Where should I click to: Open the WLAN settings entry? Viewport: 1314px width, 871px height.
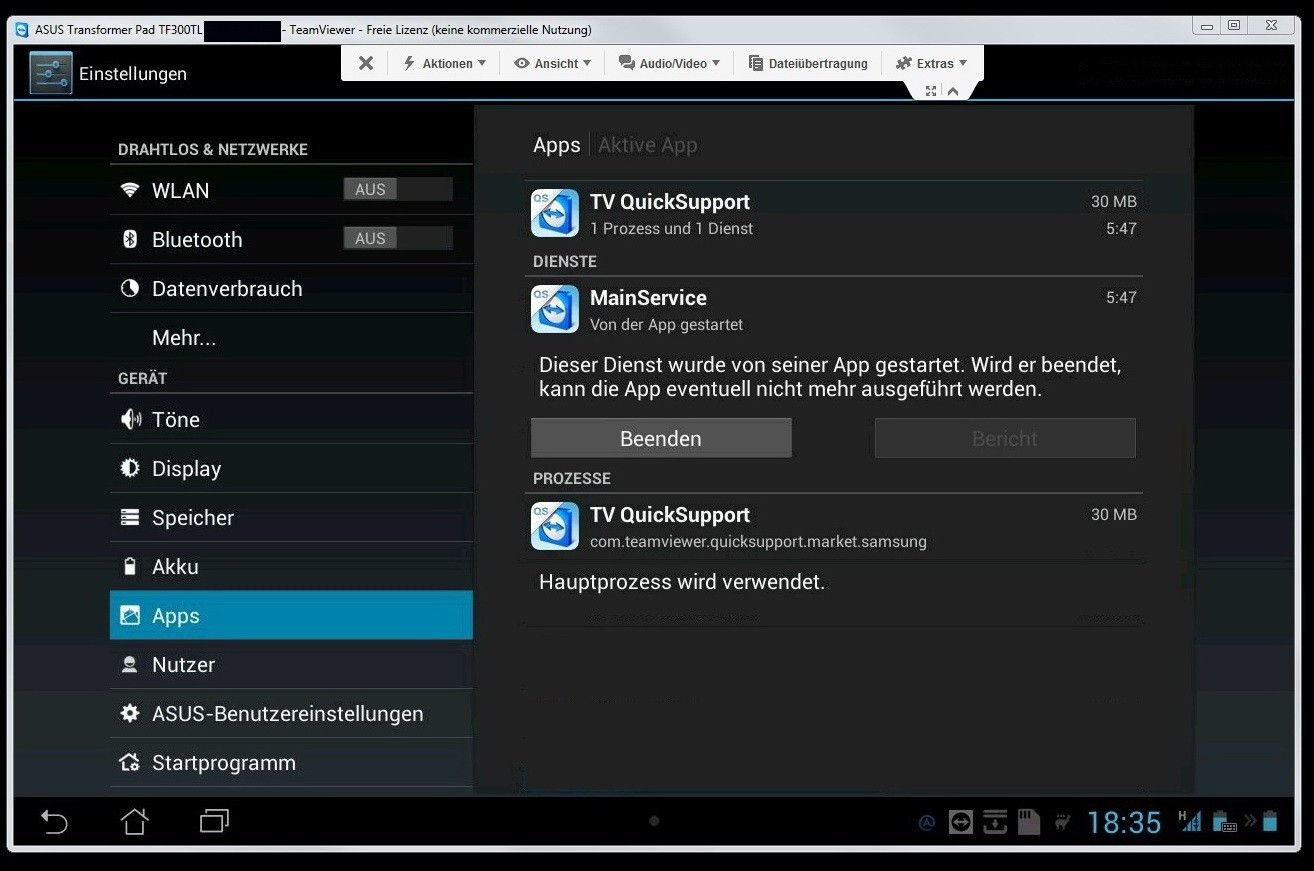pyautogui.click(x=291, y=190)
